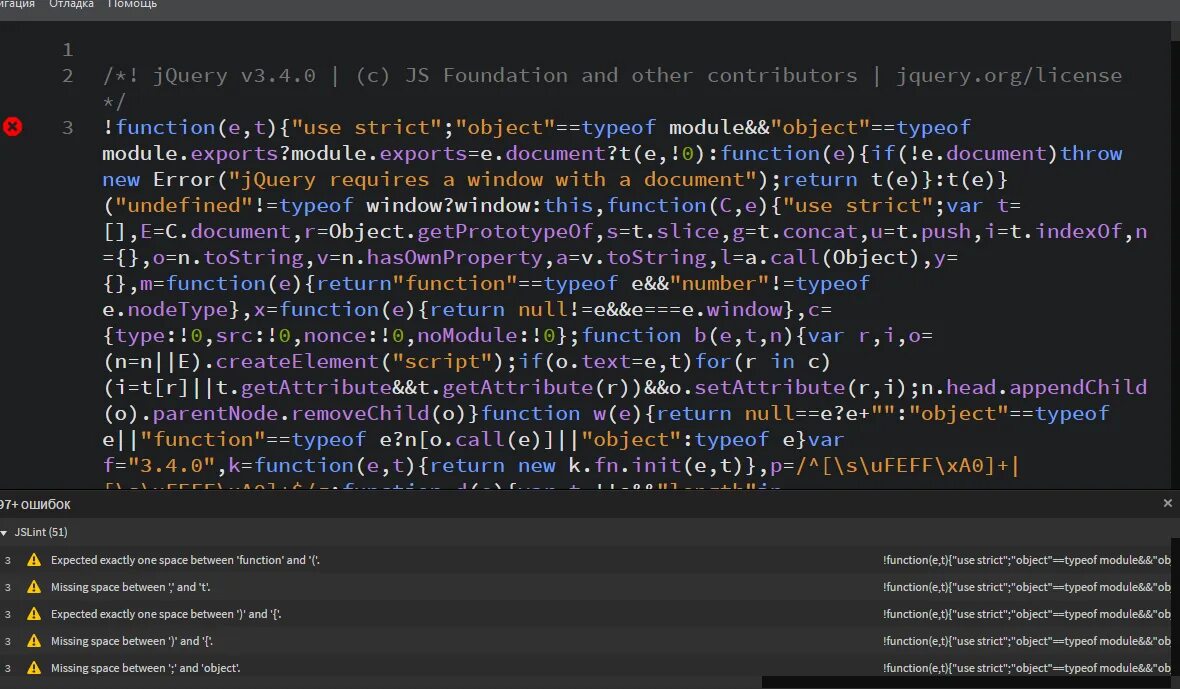Select message "Missing space between ';' and 'object'"
Viewport: 1180px width, 689px height.
coord(146,668)
